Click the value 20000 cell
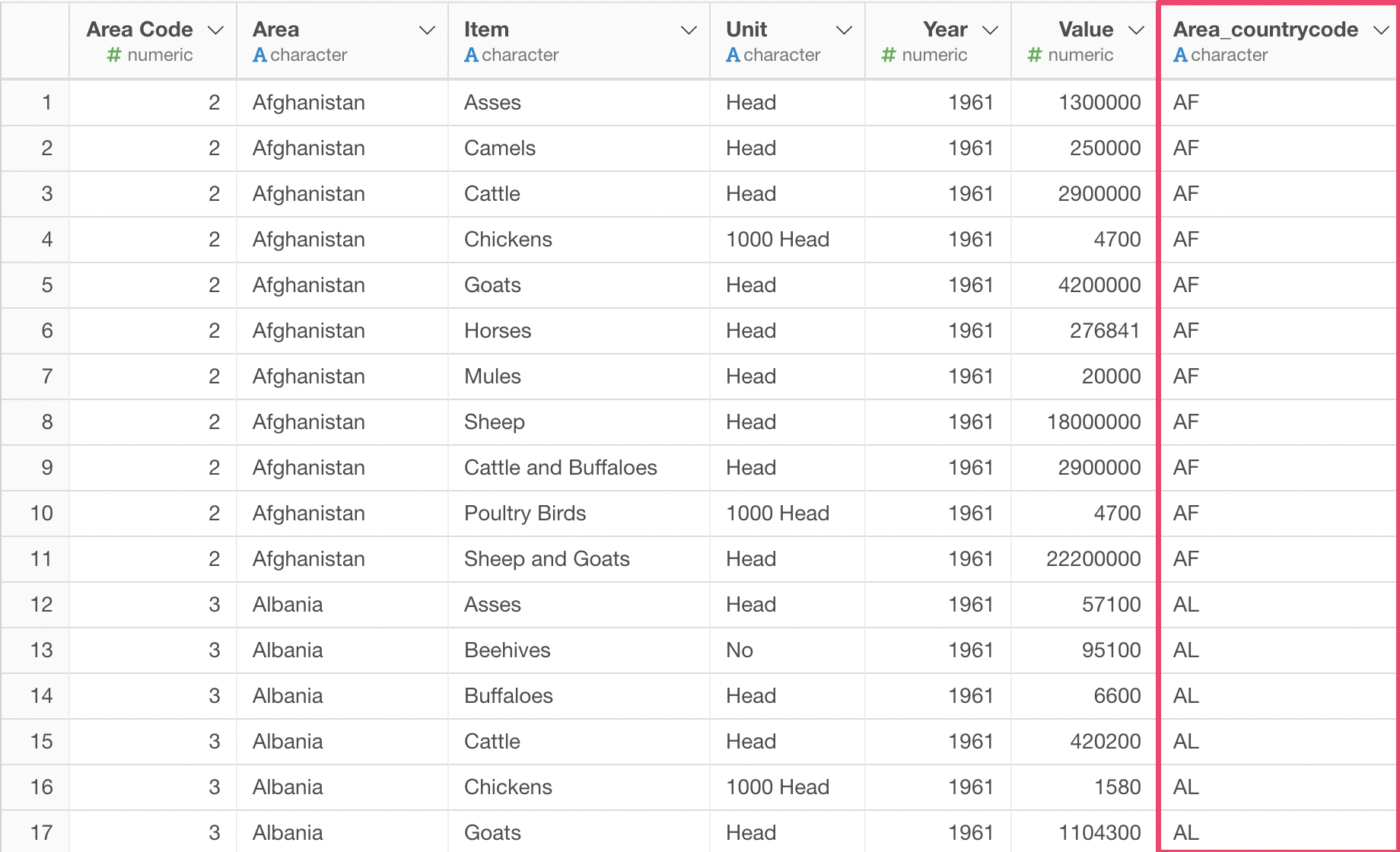The width and height of the screenshot is (1400, 852). click(x=1084, y=377)
